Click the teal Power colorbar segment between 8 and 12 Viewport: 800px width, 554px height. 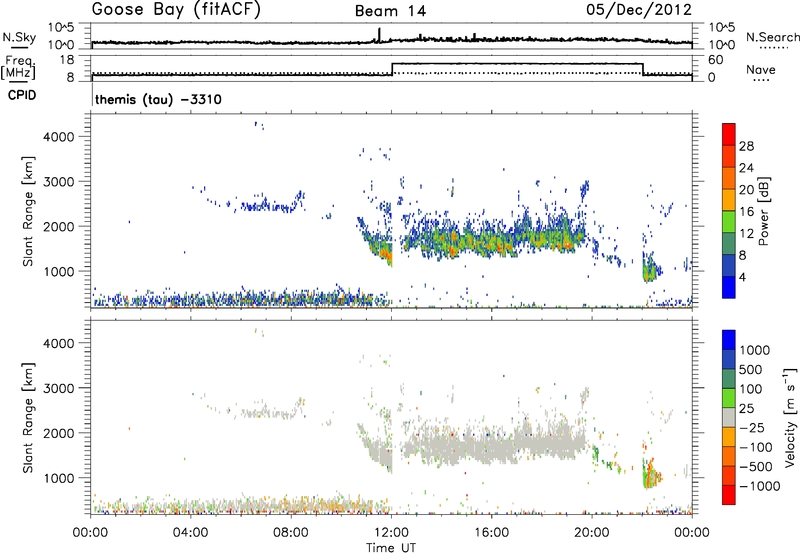[x=729, y=244]
